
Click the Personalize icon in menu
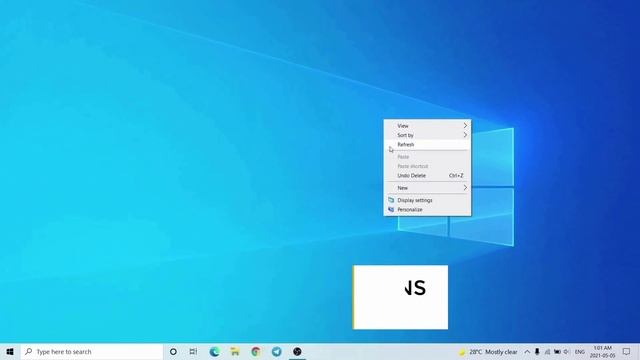tap(391, 209)
